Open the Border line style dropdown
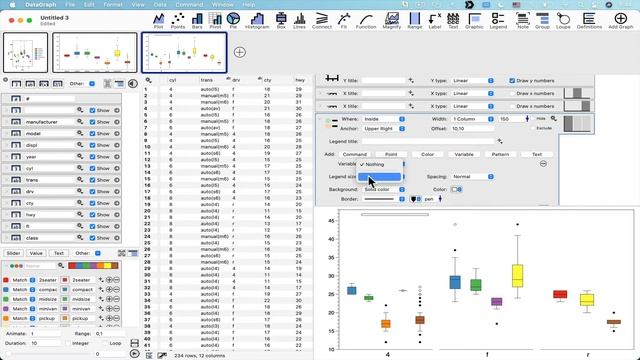 [383, 199]
